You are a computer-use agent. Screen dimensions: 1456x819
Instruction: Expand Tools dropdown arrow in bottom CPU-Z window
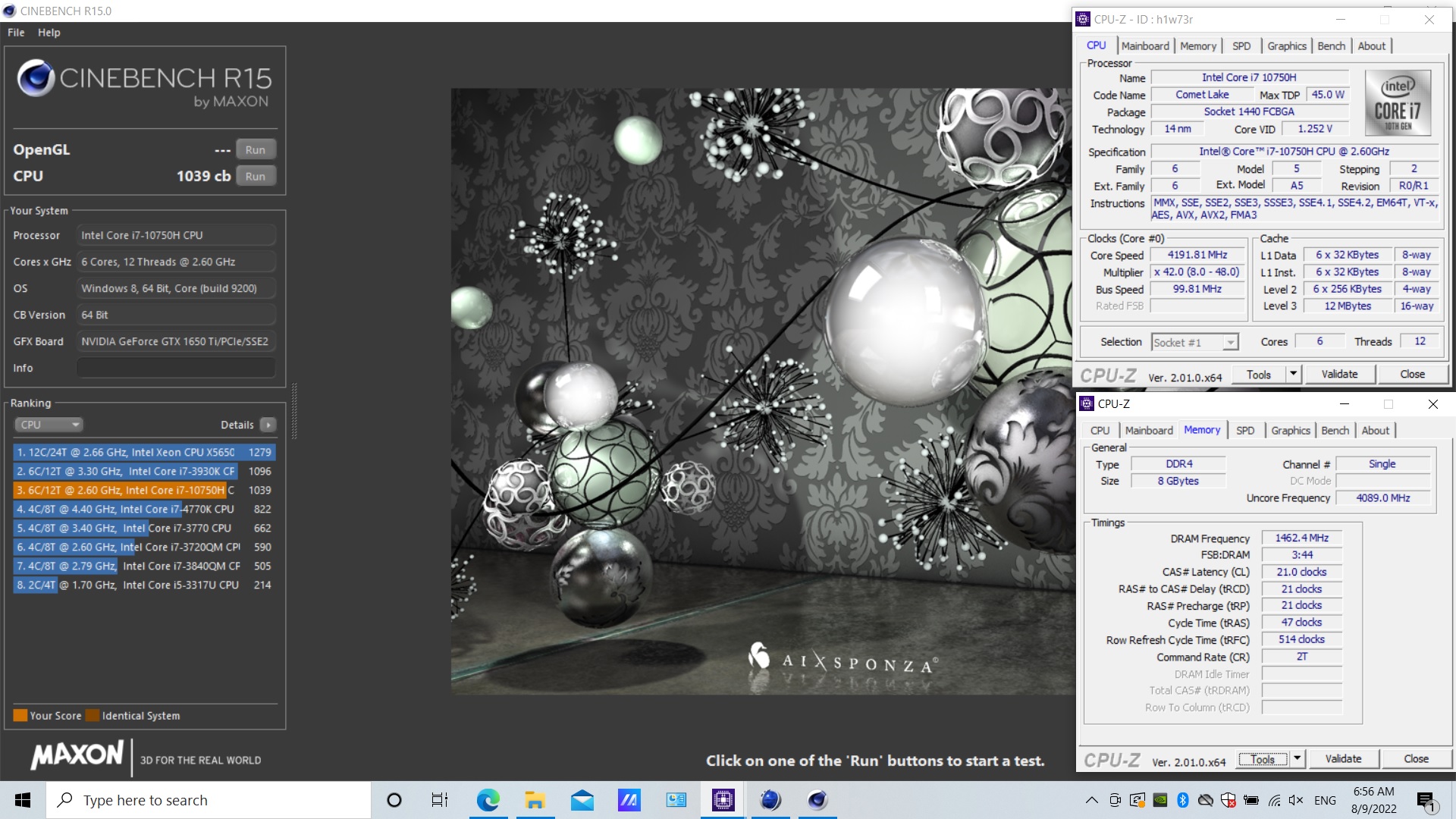1298,759
